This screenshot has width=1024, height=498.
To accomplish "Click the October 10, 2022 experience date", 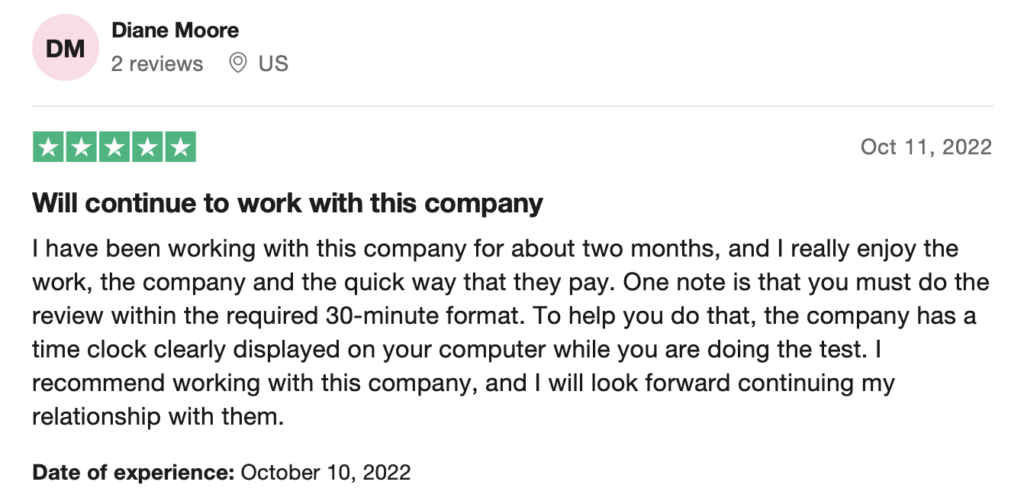I will 326,472.
